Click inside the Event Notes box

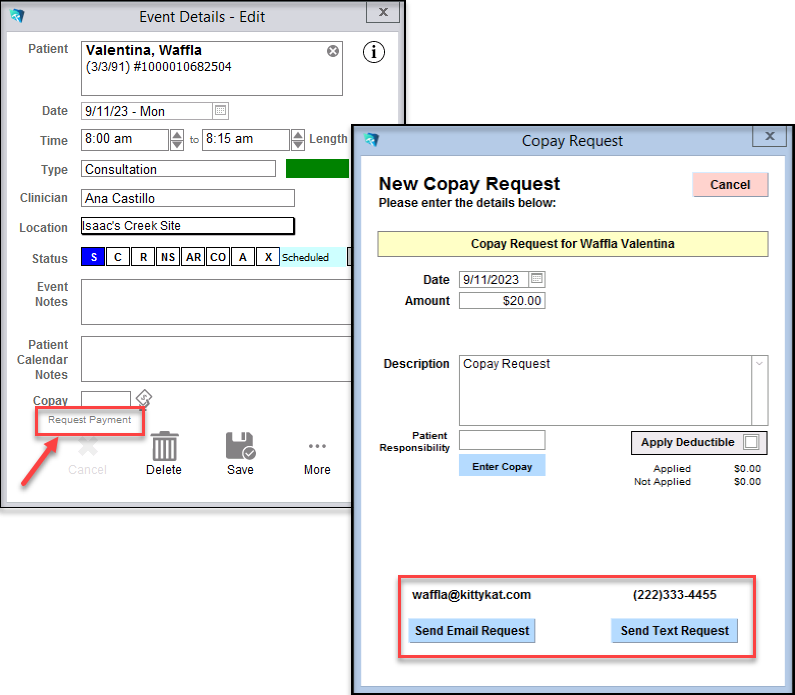point(216,302)
